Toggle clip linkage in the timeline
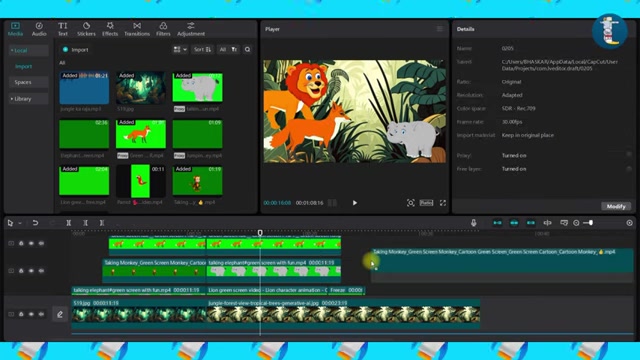640x360 pixels. [531, 223]
